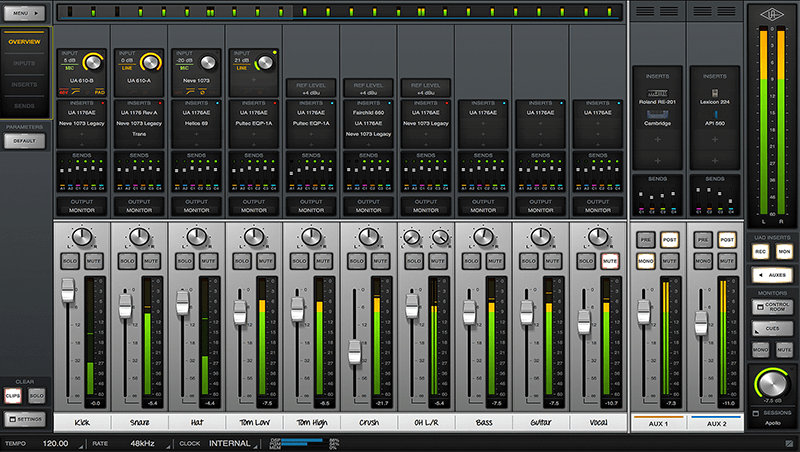The image size is (800, 452).
Task: Click the Kick channel volume fader
Action: coord(68,290)
